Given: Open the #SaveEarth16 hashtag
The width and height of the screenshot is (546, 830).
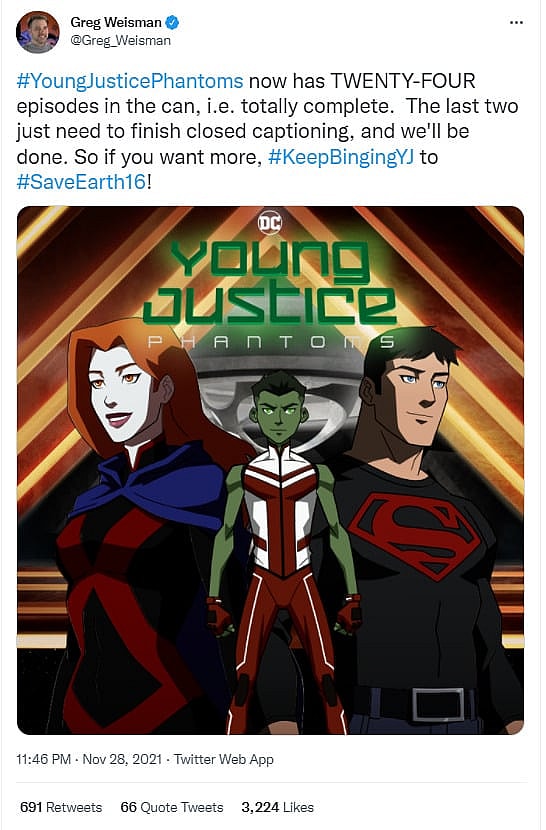Looking at the screenshot, I should tap(81, 182).
